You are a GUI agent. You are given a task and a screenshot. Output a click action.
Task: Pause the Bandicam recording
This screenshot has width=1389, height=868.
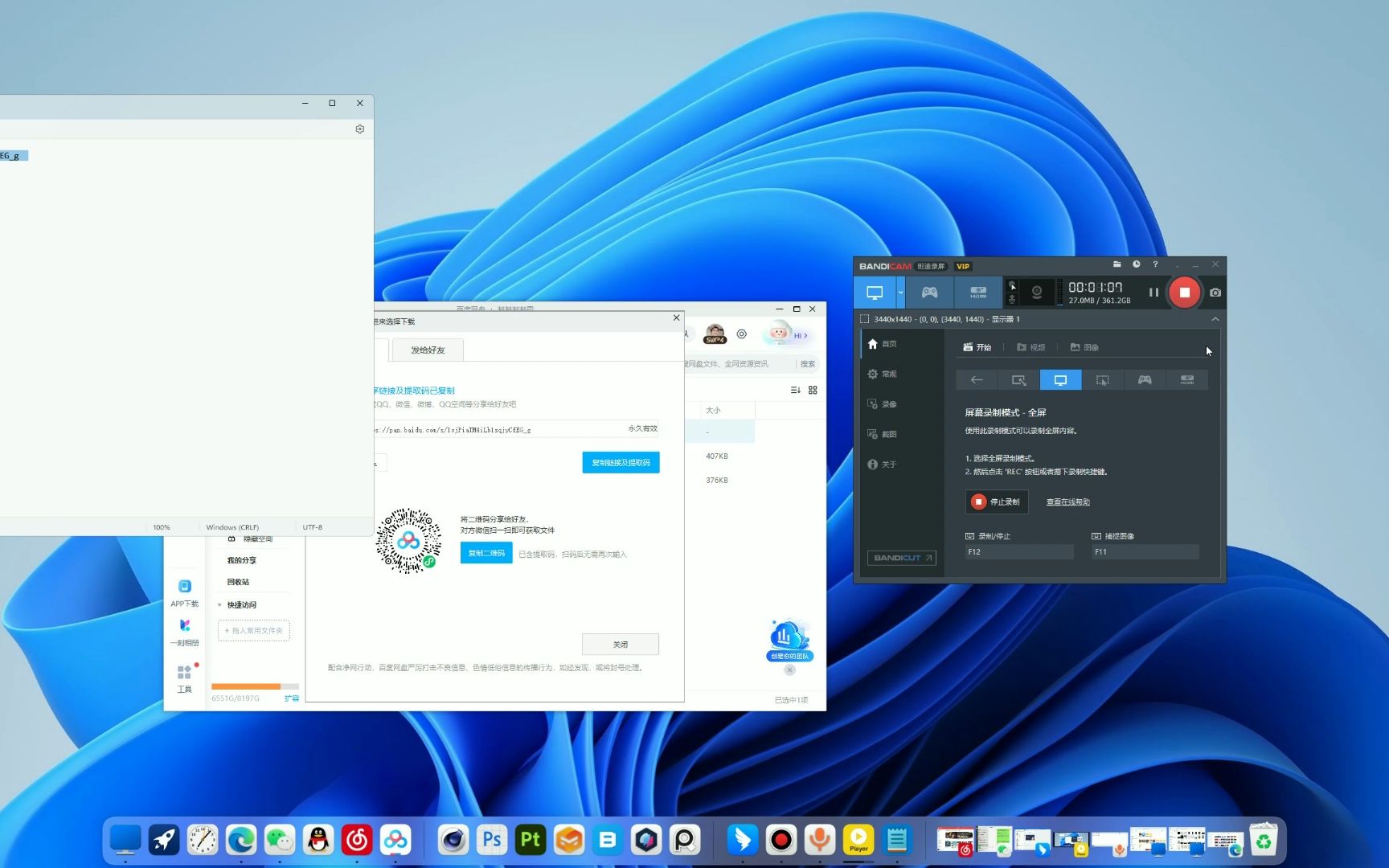coord(1153,293)
